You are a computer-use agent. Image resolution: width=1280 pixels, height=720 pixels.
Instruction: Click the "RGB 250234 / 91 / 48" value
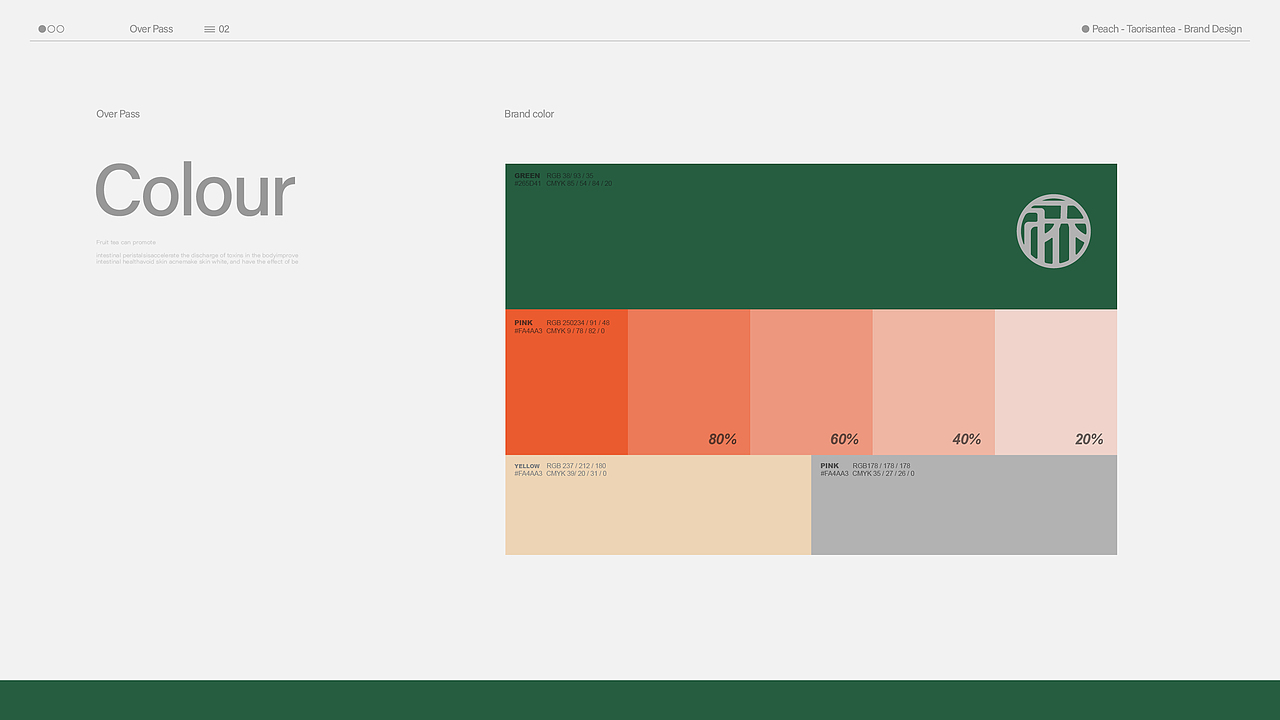578,323
